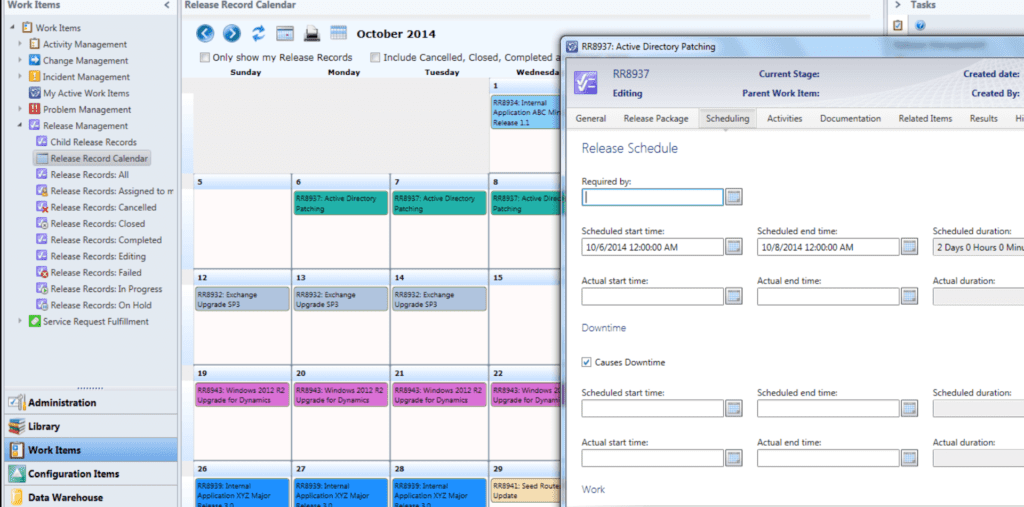Open date picker for release Scheduled start time
The height and width of the screenshot is (507, 1024).
(x=734, y=246)
